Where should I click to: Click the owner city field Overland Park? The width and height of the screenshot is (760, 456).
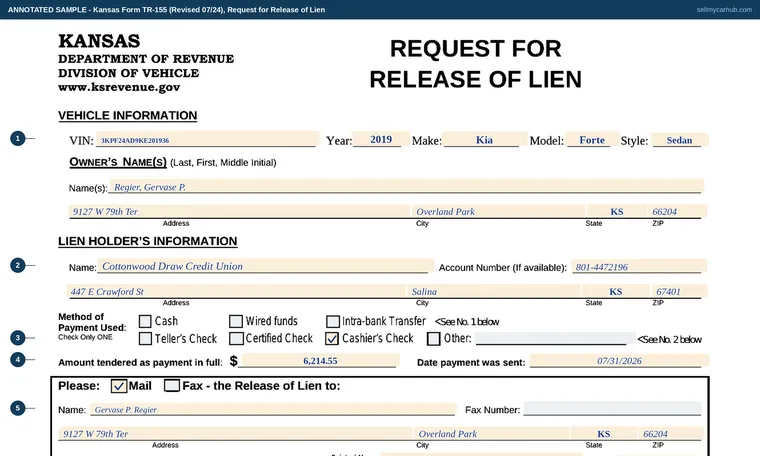pos(498,211)
